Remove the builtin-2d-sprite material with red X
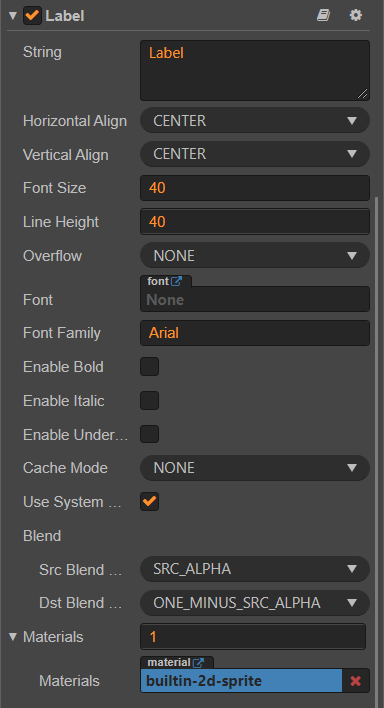This screenshot has height=708, width=384. coord(356,681)
